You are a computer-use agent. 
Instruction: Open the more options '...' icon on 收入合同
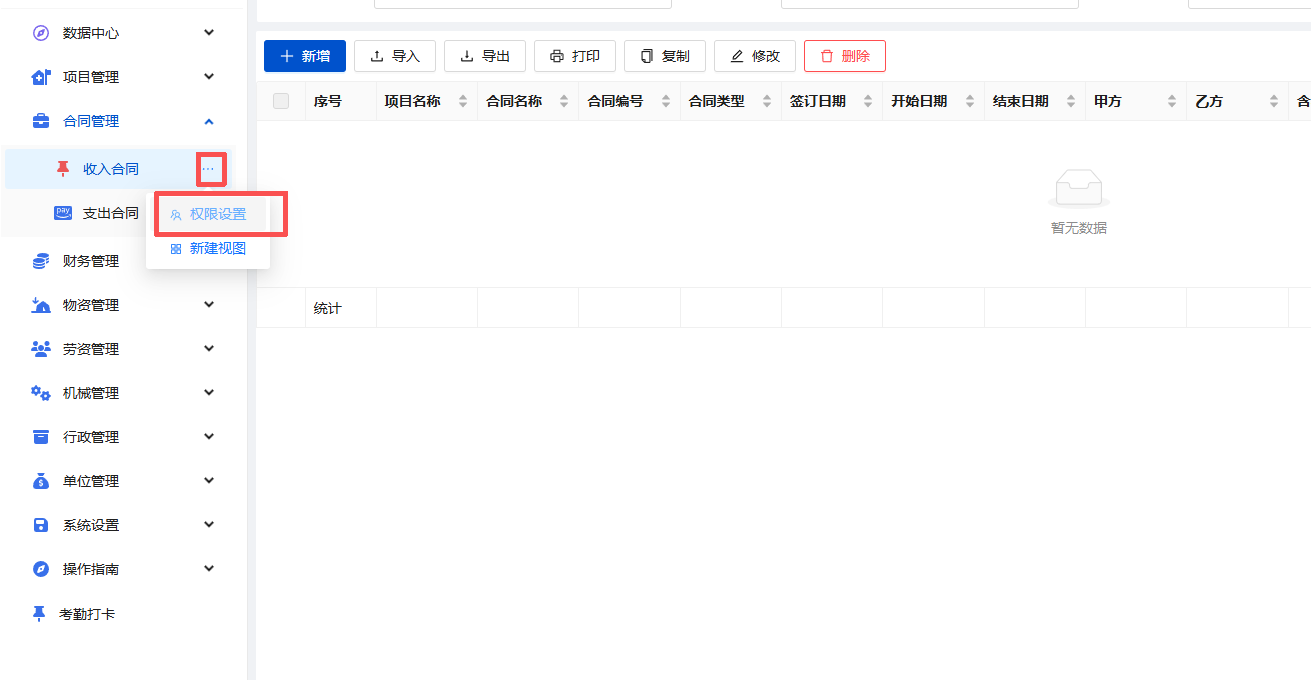209,168
